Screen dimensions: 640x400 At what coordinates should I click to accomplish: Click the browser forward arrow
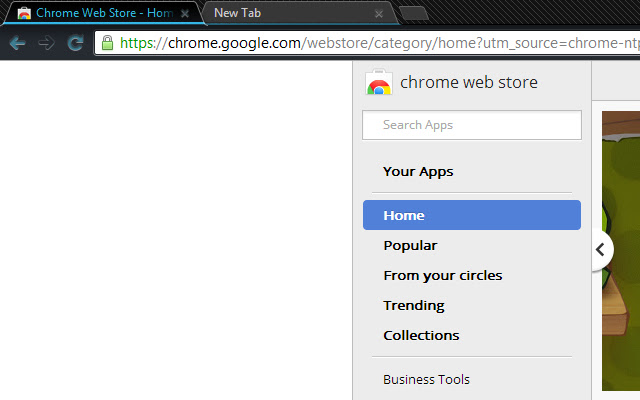pos(46,43)
